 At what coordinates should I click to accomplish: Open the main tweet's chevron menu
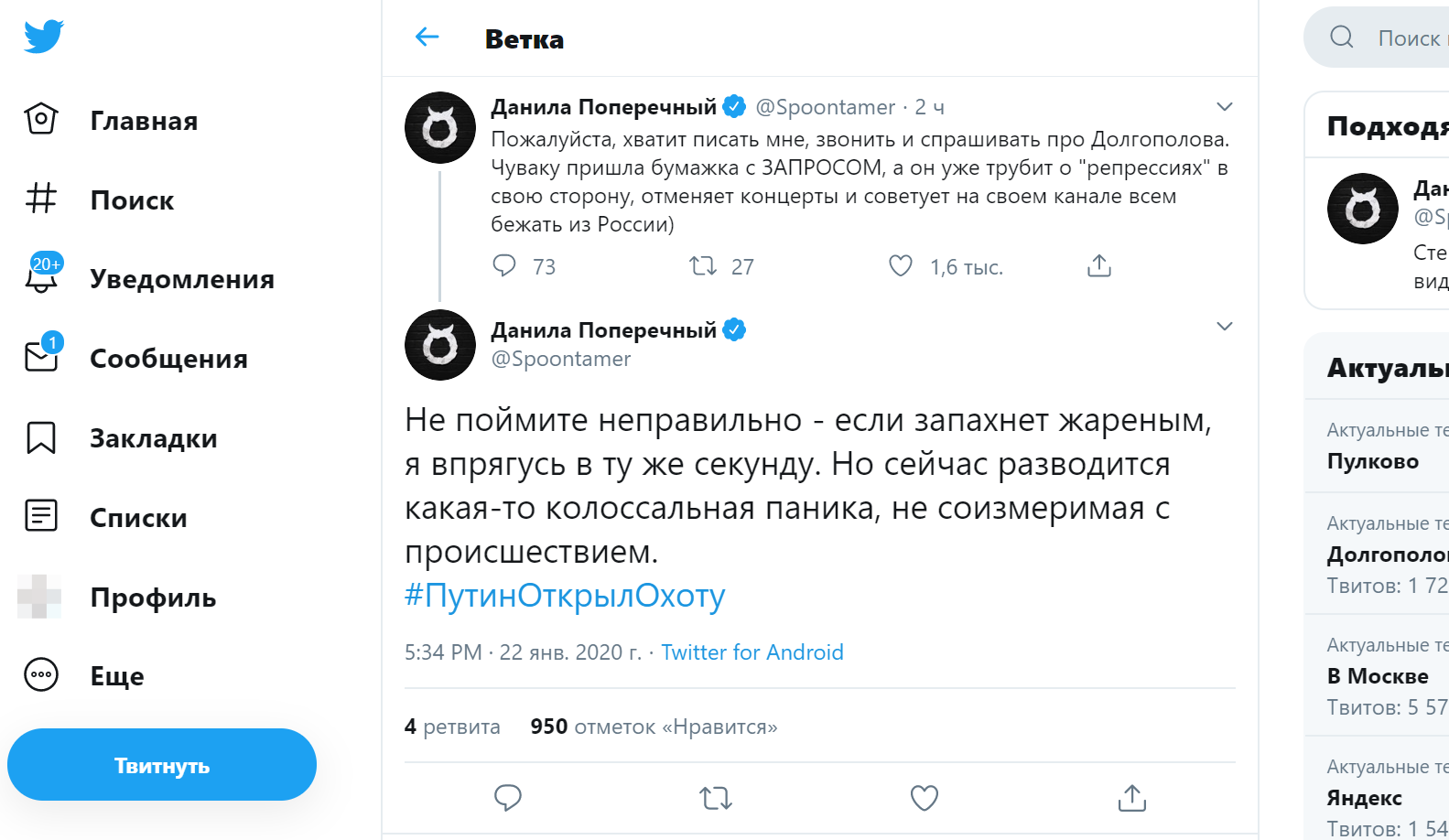point(1224,327)
